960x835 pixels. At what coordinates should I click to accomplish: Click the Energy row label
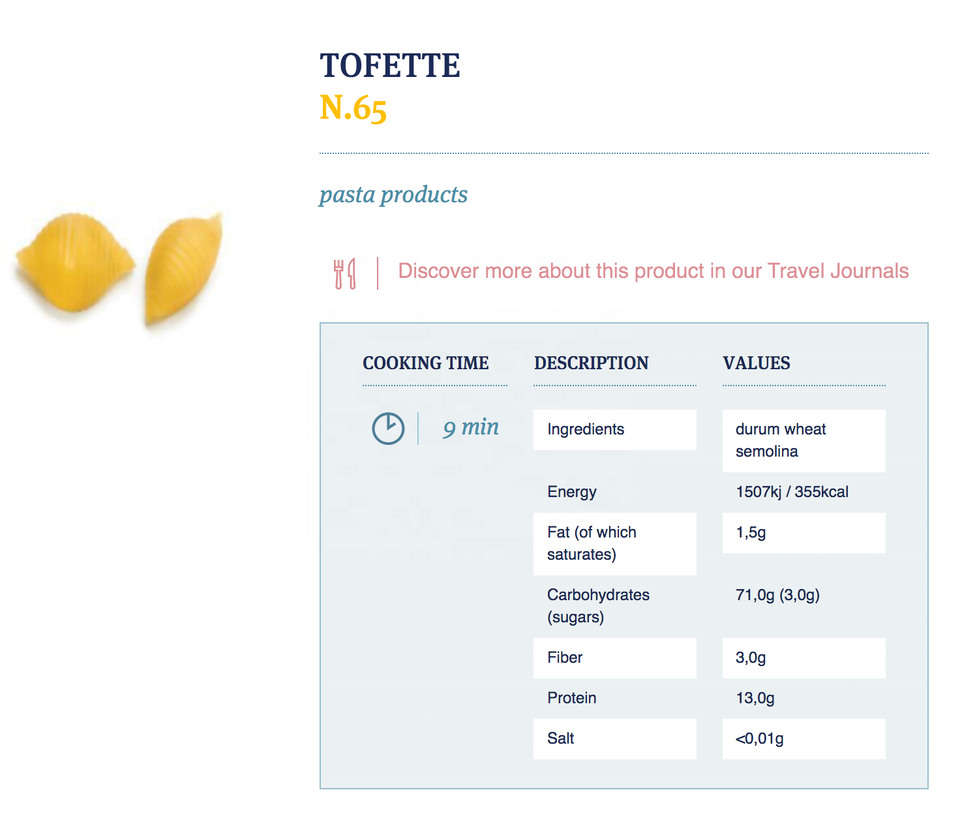tap(572, 492)
